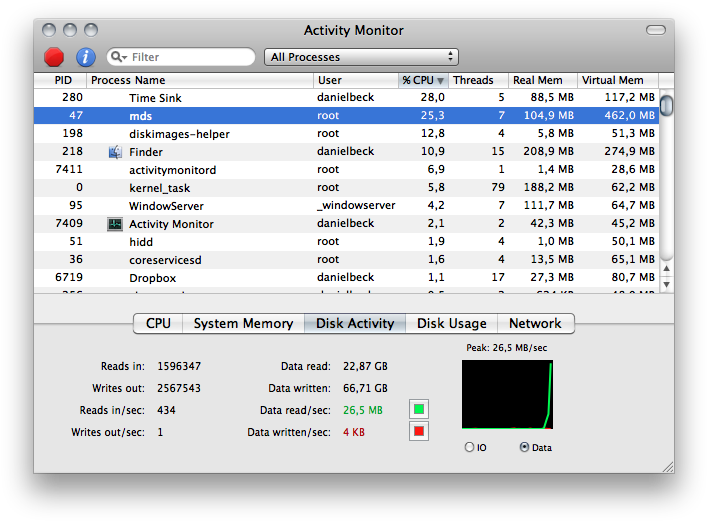This screenshot has height=521, width=707.
Task: Switch to the CPU tab
Action: [158, 323]
